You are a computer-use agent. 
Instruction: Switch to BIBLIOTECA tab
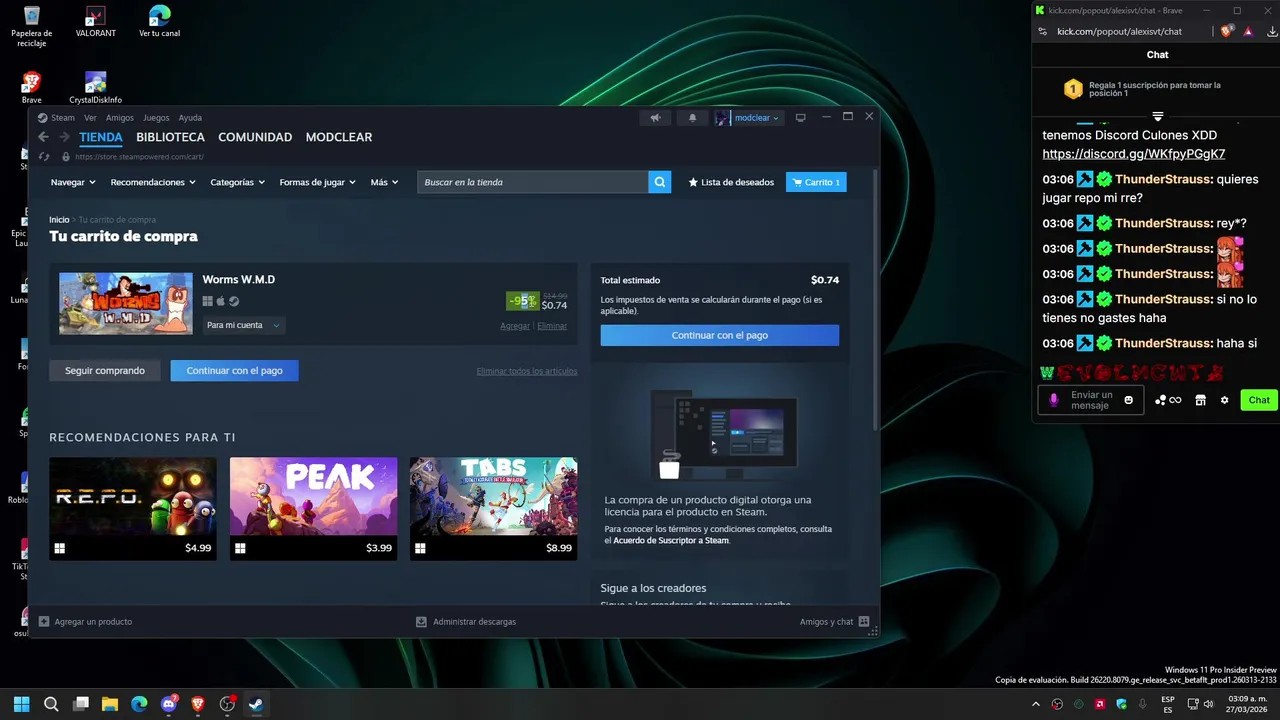[170, 137]
